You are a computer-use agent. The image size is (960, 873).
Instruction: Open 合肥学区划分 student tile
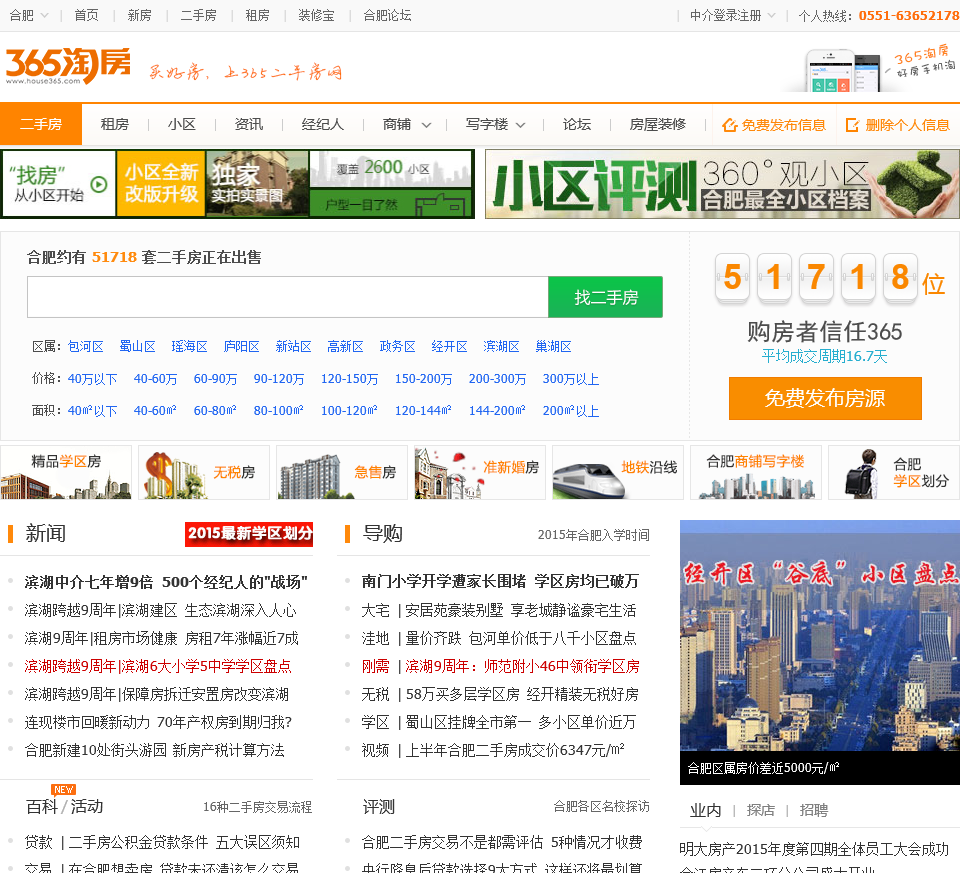tap(894, 473)
